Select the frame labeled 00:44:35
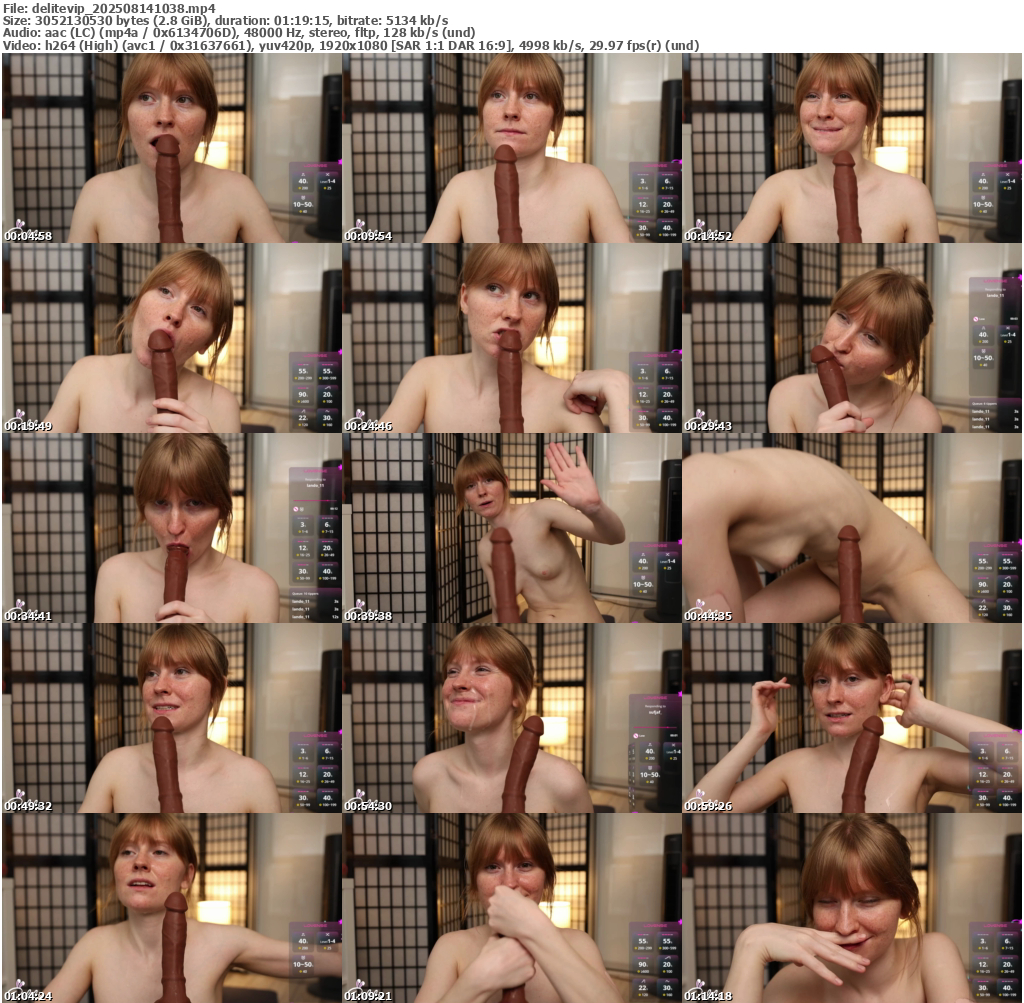This screenshot has width=1024, height=1003. tap(852, 528)
